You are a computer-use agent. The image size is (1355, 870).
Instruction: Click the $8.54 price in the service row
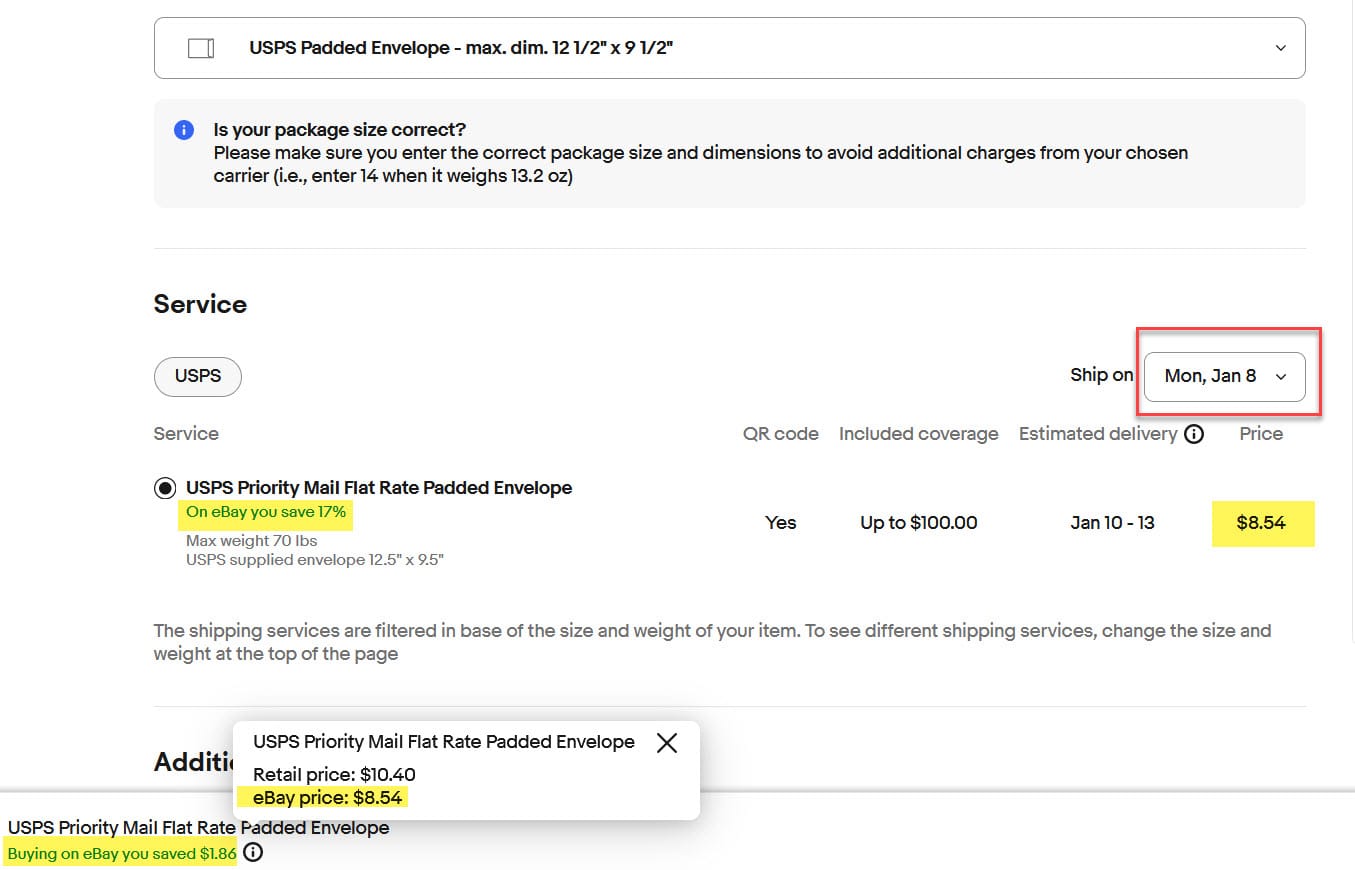[1261, 522]
